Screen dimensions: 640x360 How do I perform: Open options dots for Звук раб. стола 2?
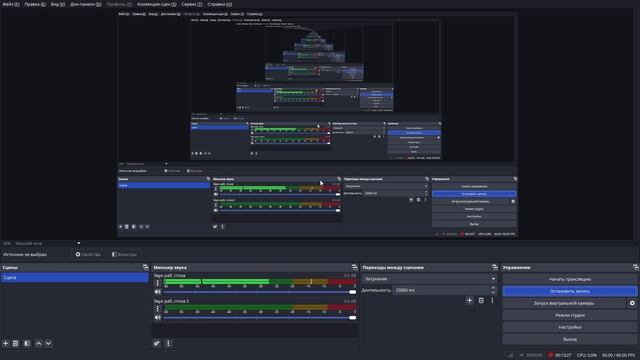158,309
